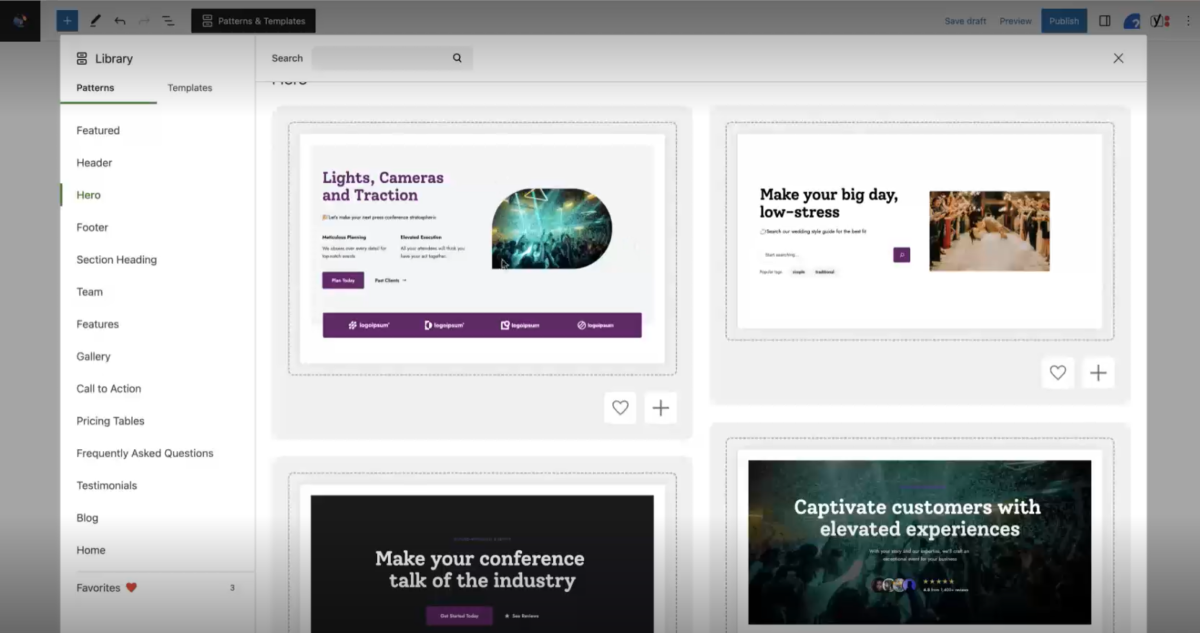Click the undo arrow icon
This screenshot has height=633, width=1200.
pyautogui.click(x=120, y=21)
